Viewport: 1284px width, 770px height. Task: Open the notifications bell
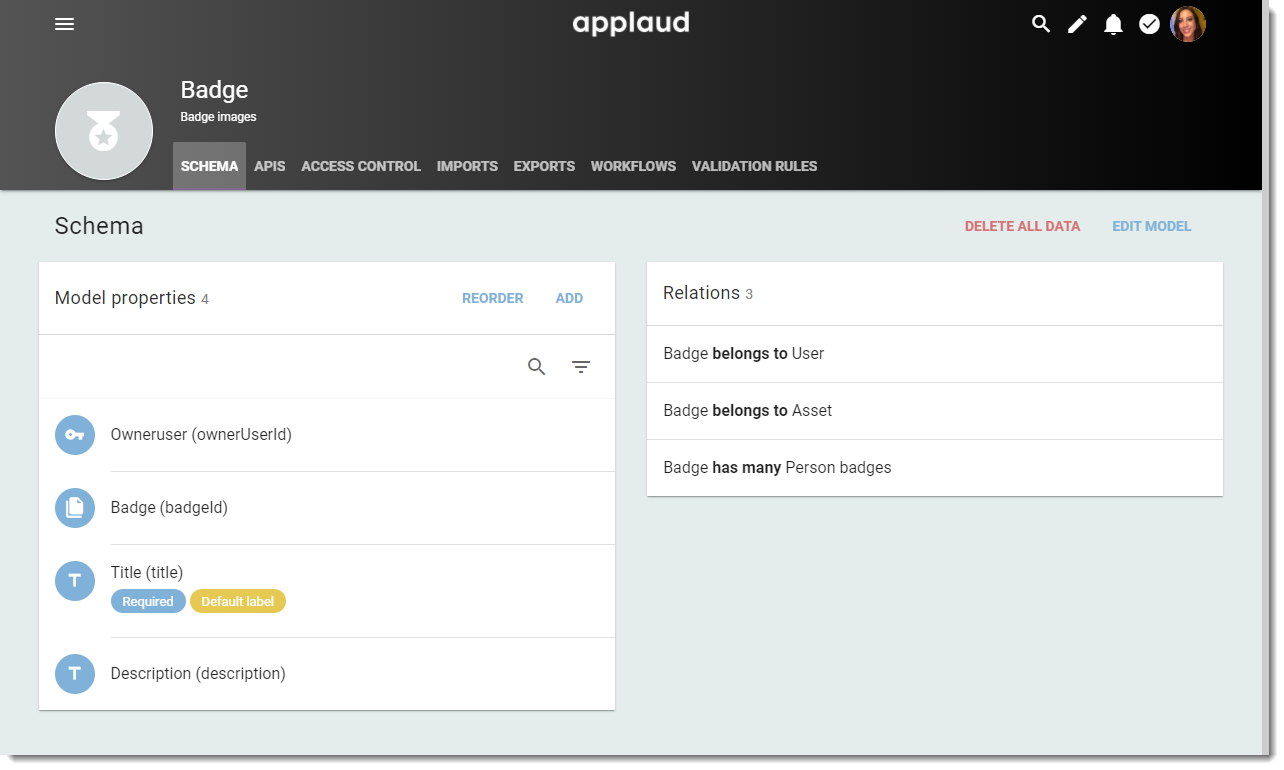click(x=1113, y=24)
